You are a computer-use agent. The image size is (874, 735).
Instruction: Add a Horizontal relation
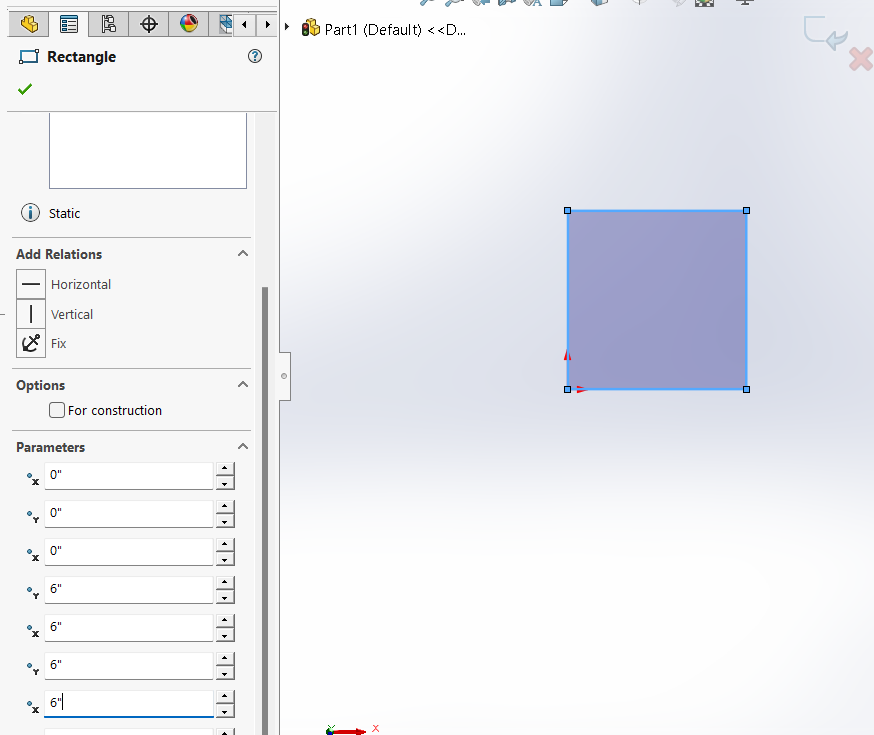pyautogui.click(x=31, y=284)
